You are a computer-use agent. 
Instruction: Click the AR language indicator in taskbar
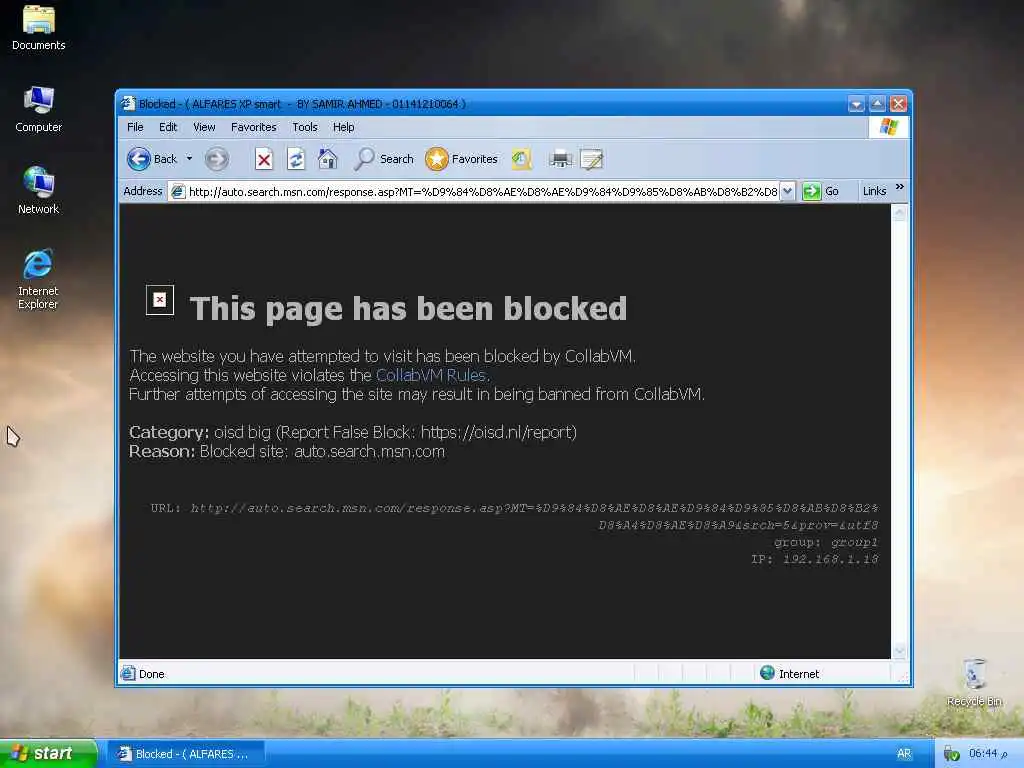tap(904, 754)
